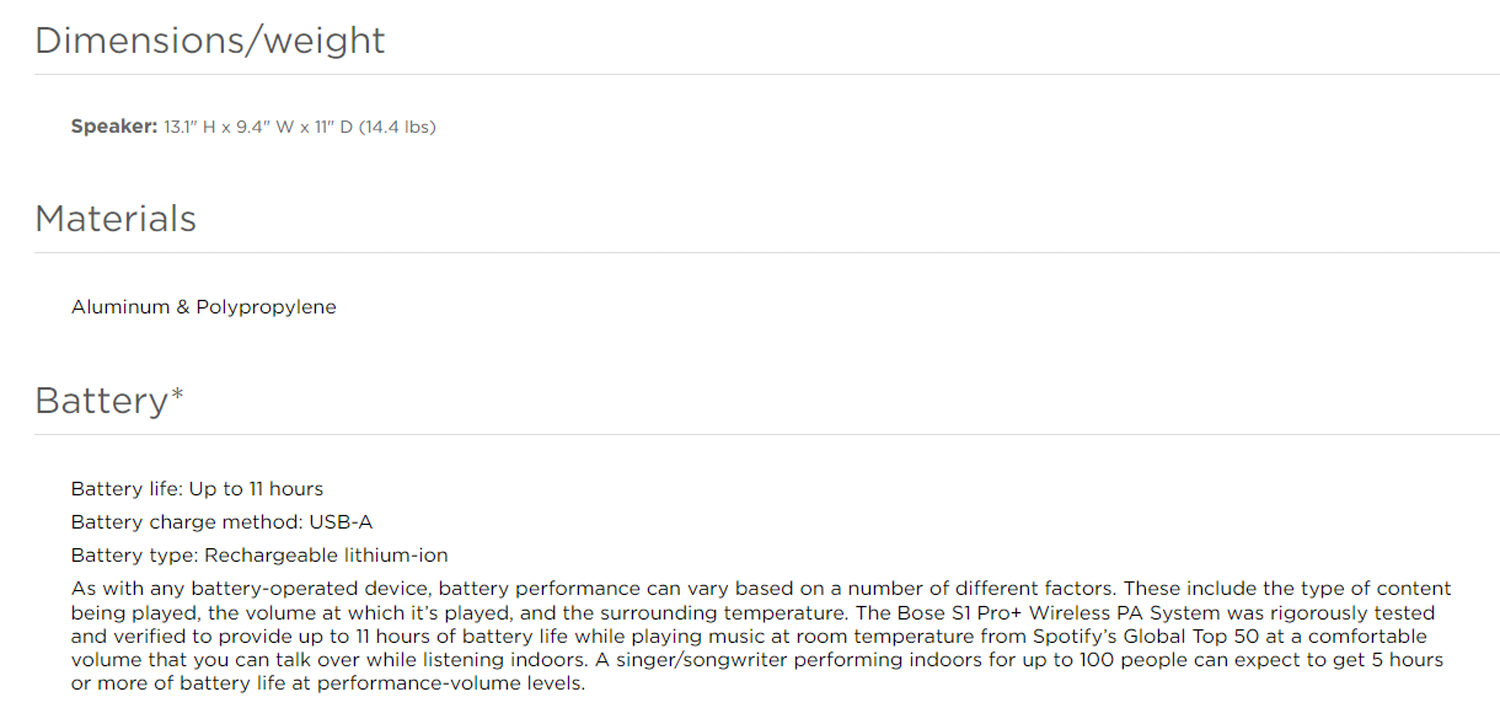The width and height of the screenshot is (1500, 724).
Task: Click the Battery section heading
Action: [101, 400]
